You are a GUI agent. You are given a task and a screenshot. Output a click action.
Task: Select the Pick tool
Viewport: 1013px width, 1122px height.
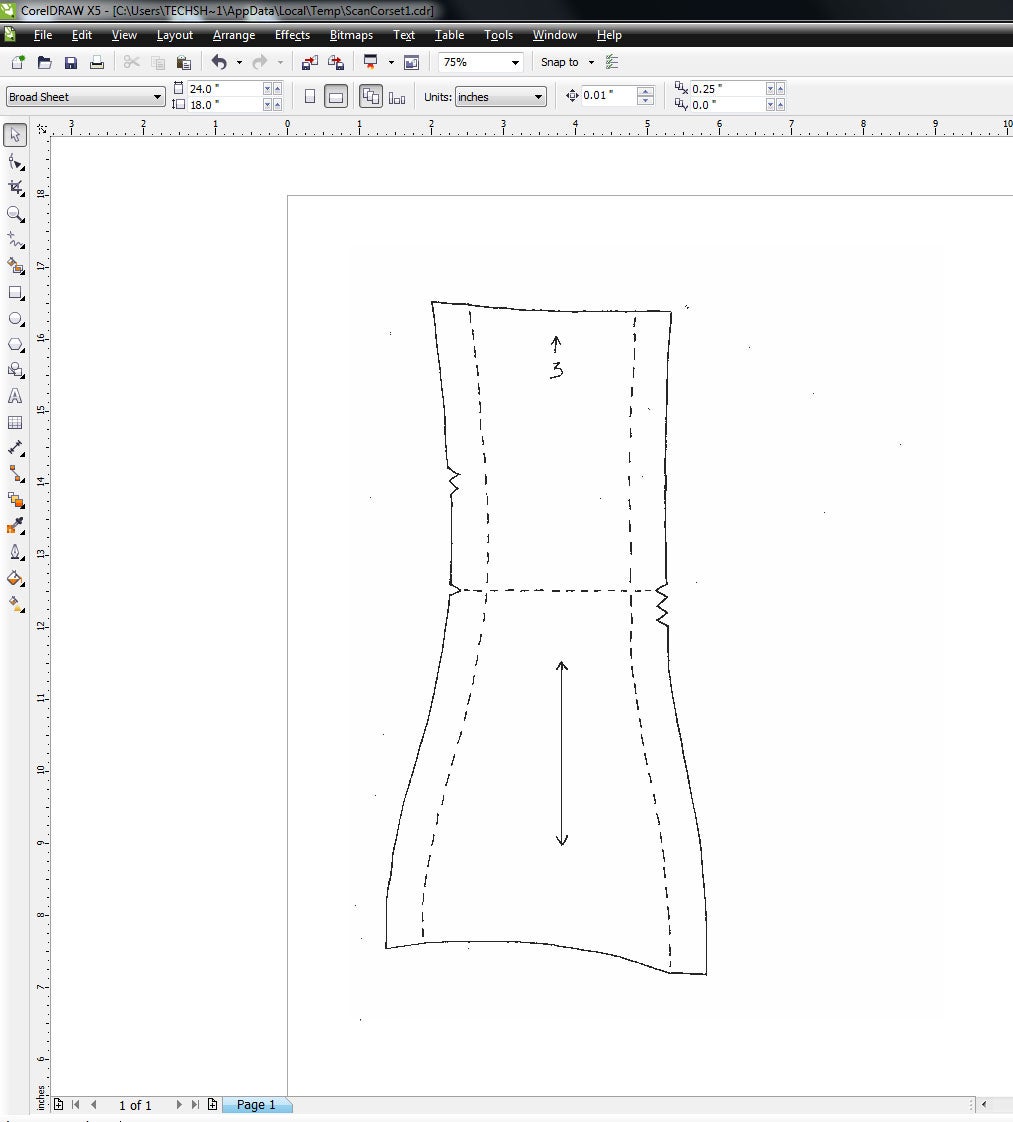pyautogui.click(x=15, y=134)
